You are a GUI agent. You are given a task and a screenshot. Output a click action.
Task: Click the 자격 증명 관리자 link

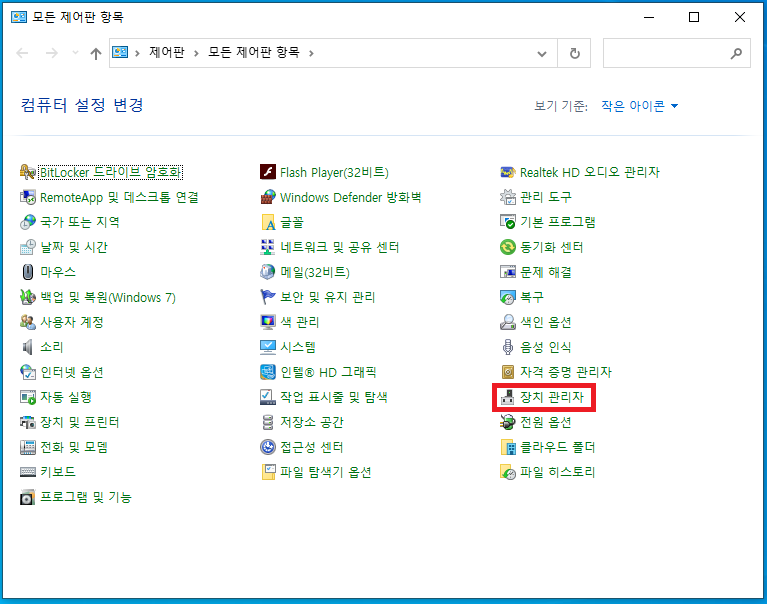[566, 372]
